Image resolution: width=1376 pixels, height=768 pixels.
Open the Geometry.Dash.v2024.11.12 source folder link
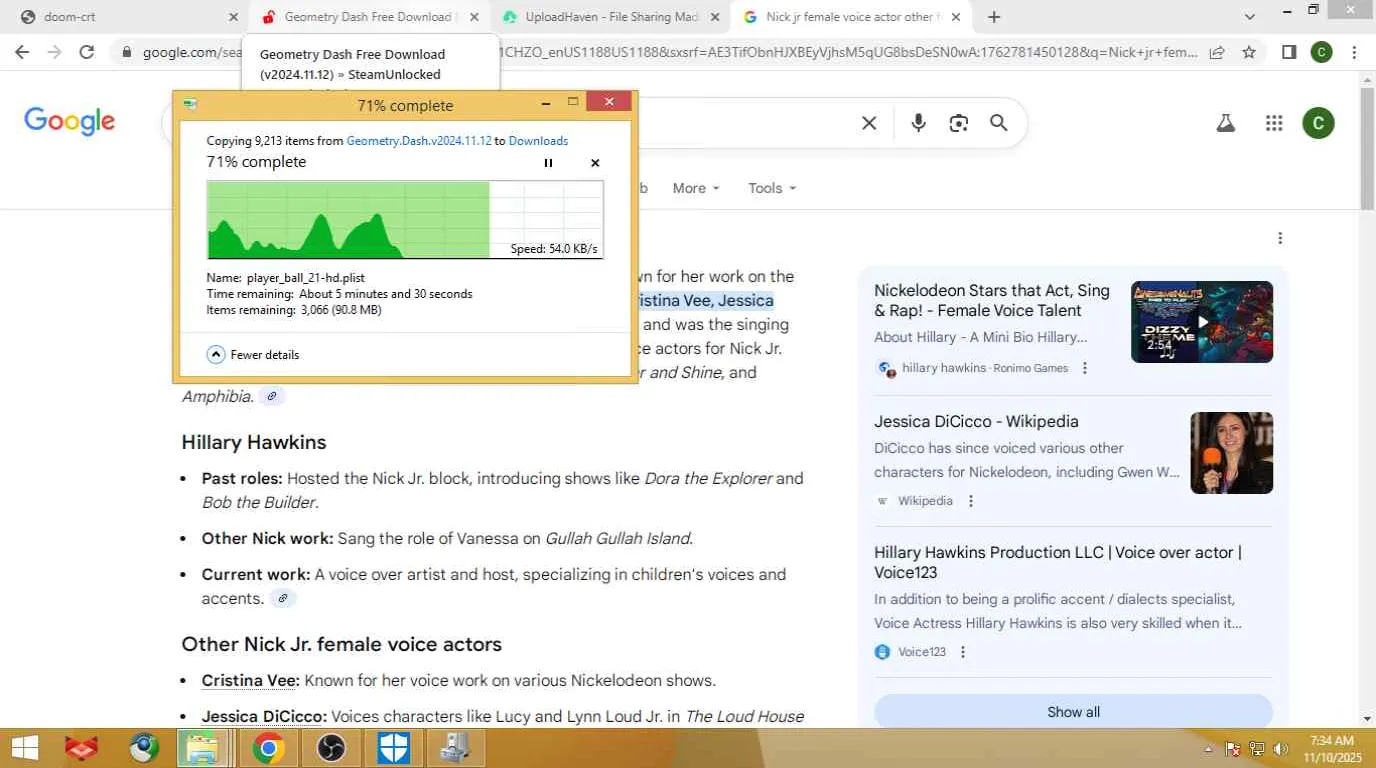point(419,141)
